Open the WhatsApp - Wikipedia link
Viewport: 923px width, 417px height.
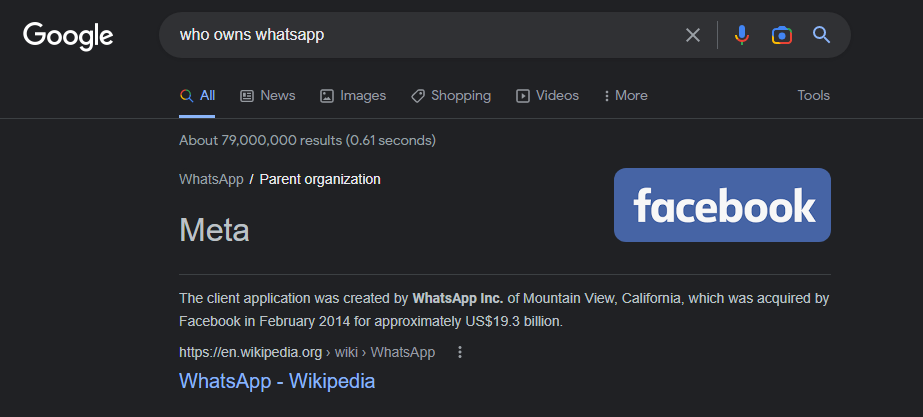pyautogui.click(x=277, y=381)
